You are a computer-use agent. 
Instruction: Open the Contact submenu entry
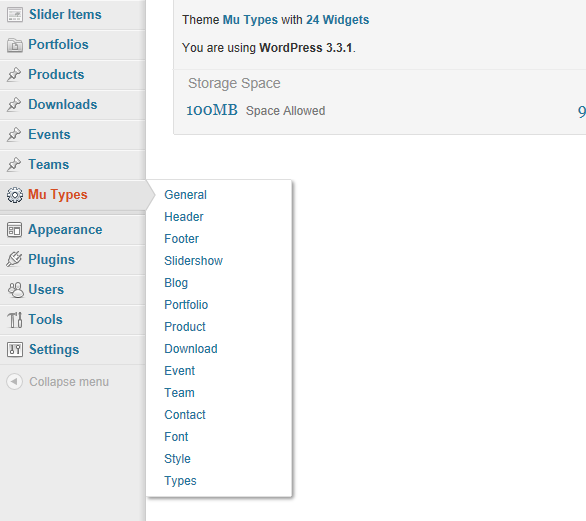coord(185,415)
